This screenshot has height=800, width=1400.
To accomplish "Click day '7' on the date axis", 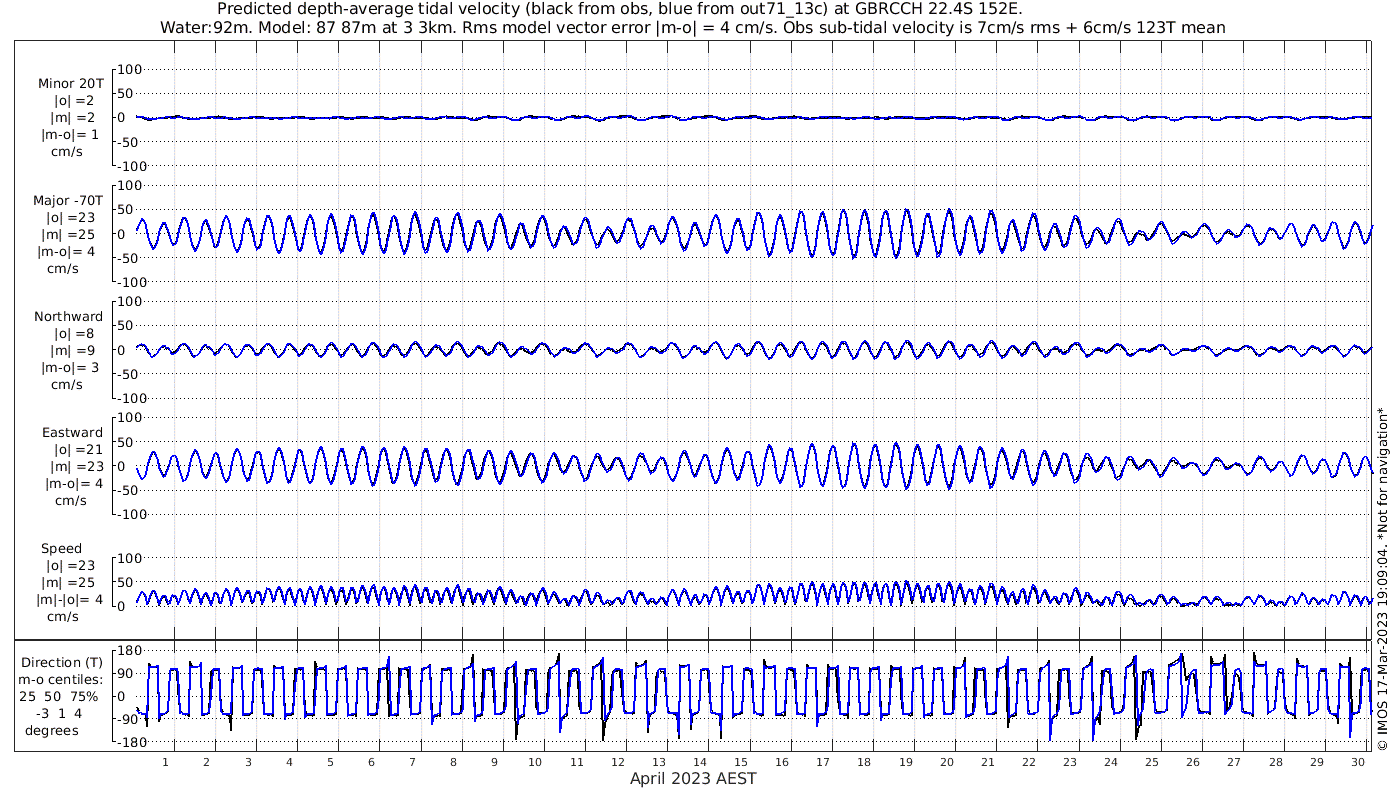I will 412,762.
